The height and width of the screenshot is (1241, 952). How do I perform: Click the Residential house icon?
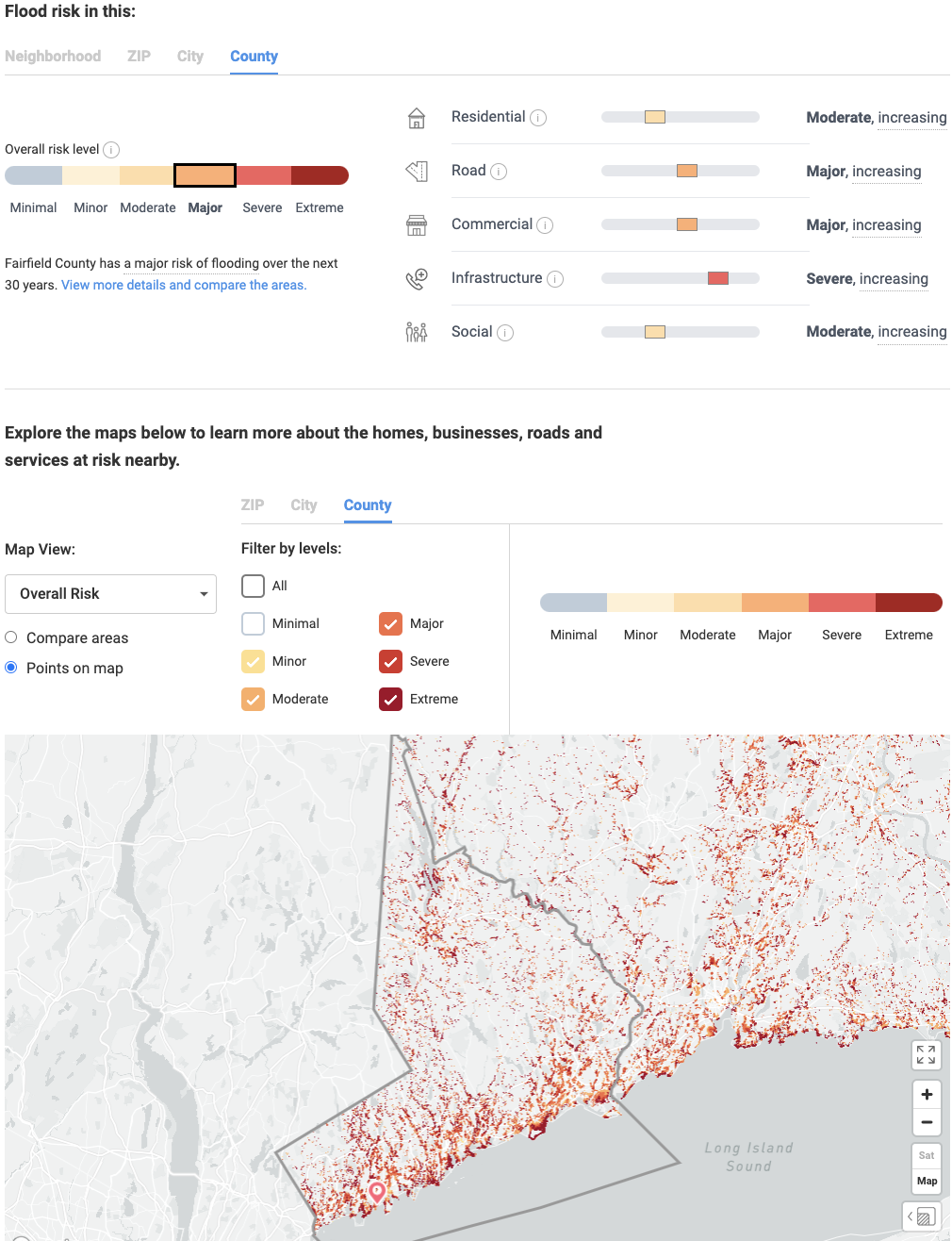click(416, 118)
